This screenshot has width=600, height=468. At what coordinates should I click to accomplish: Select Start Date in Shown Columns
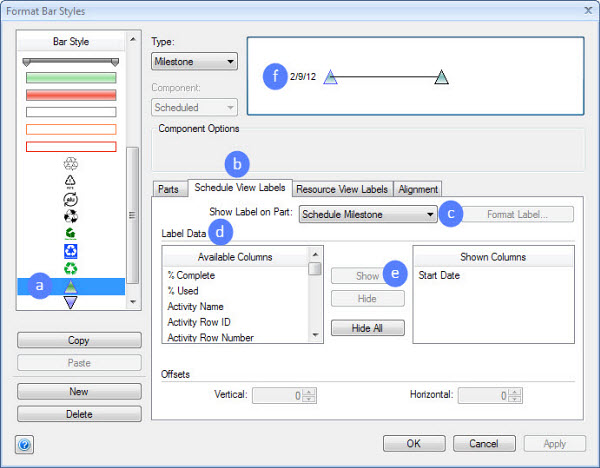(439, 275)
